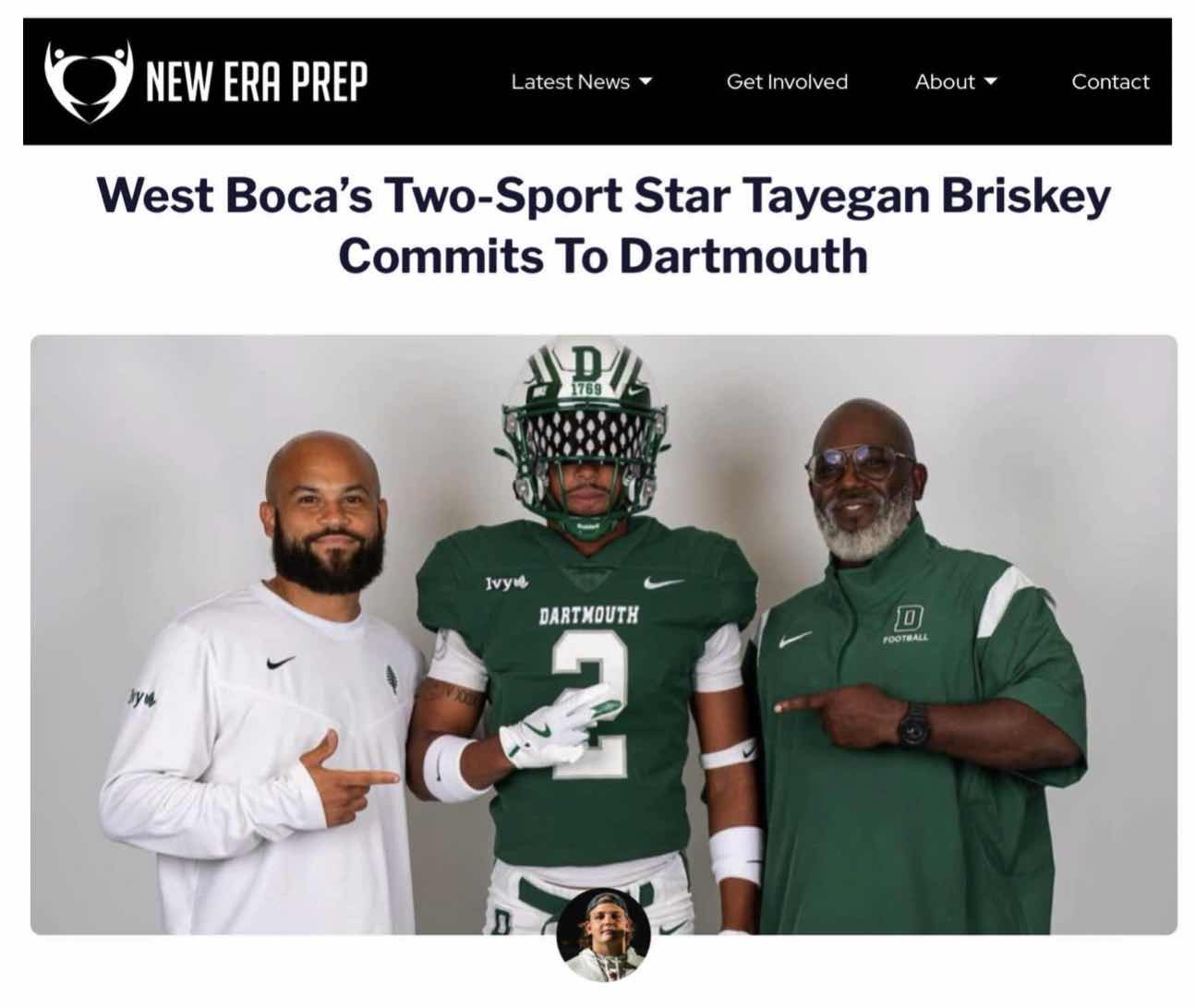Viewport: 1195px width, 1008px height.
Task: Open the Latest News menu item
Action: click(x=570, y=82)
